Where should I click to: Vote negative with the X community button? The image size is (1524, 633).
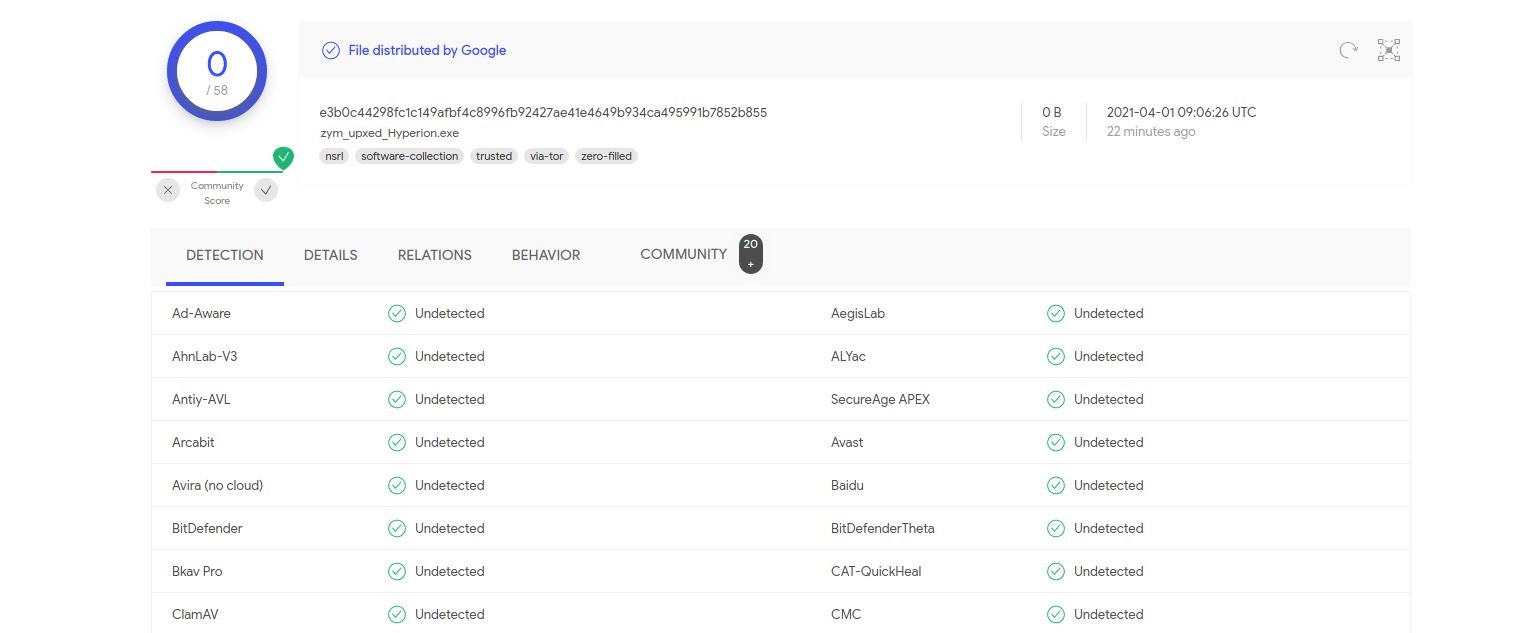click(x=168, y=190)
